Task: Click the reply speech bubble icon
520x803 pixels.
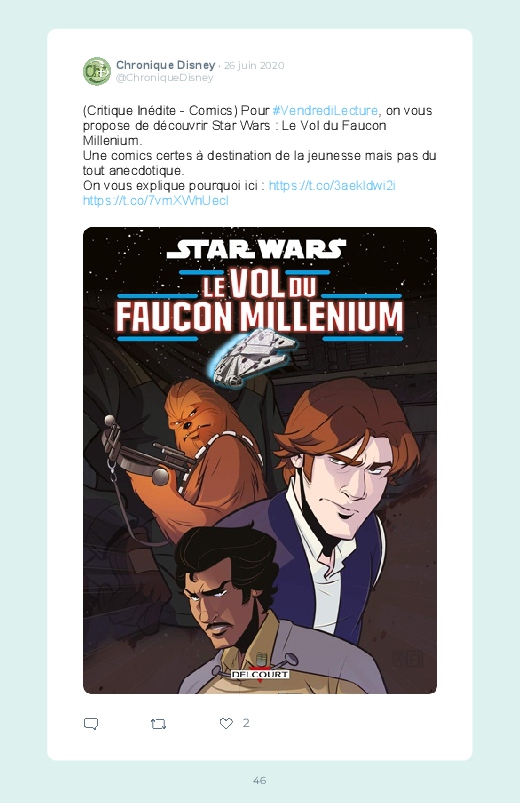Action: [91, 724]
